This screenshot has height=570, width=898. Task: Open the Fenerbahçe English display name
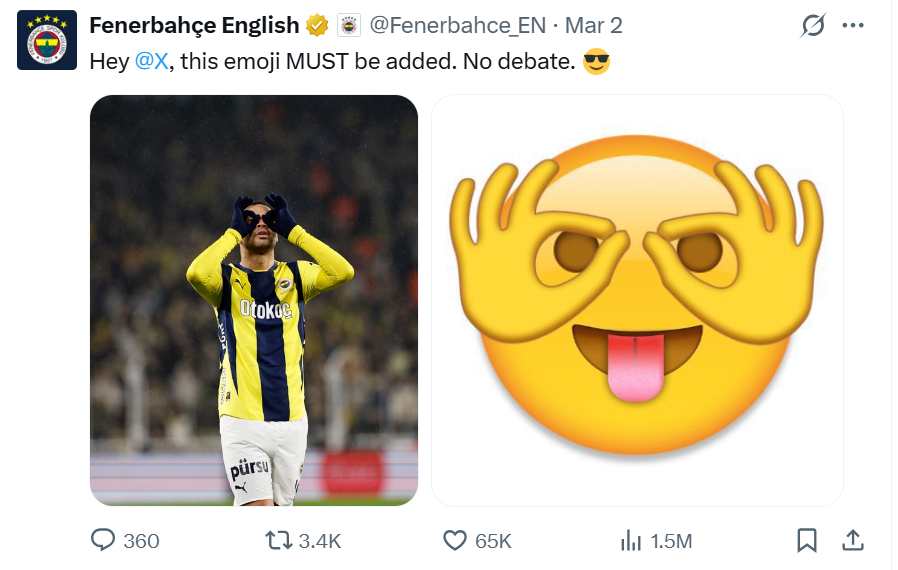point(194,25)
